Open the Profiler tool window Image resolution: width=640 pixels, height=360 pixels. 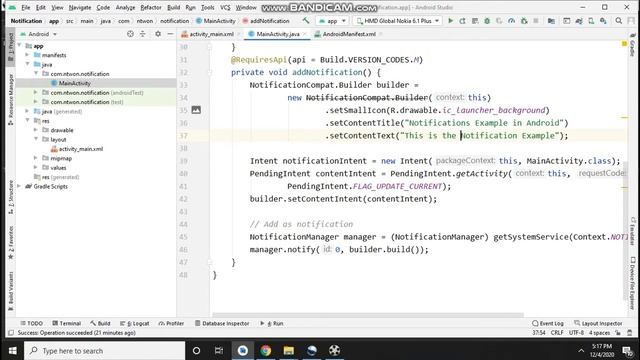click(x=171, y=323)
